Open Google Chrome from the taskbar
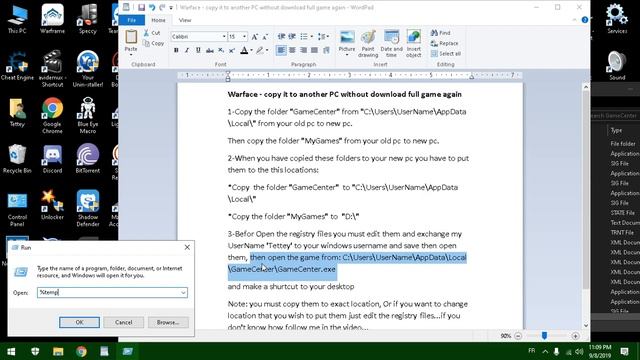The image size is (640, 360). [x=81, y=351]
